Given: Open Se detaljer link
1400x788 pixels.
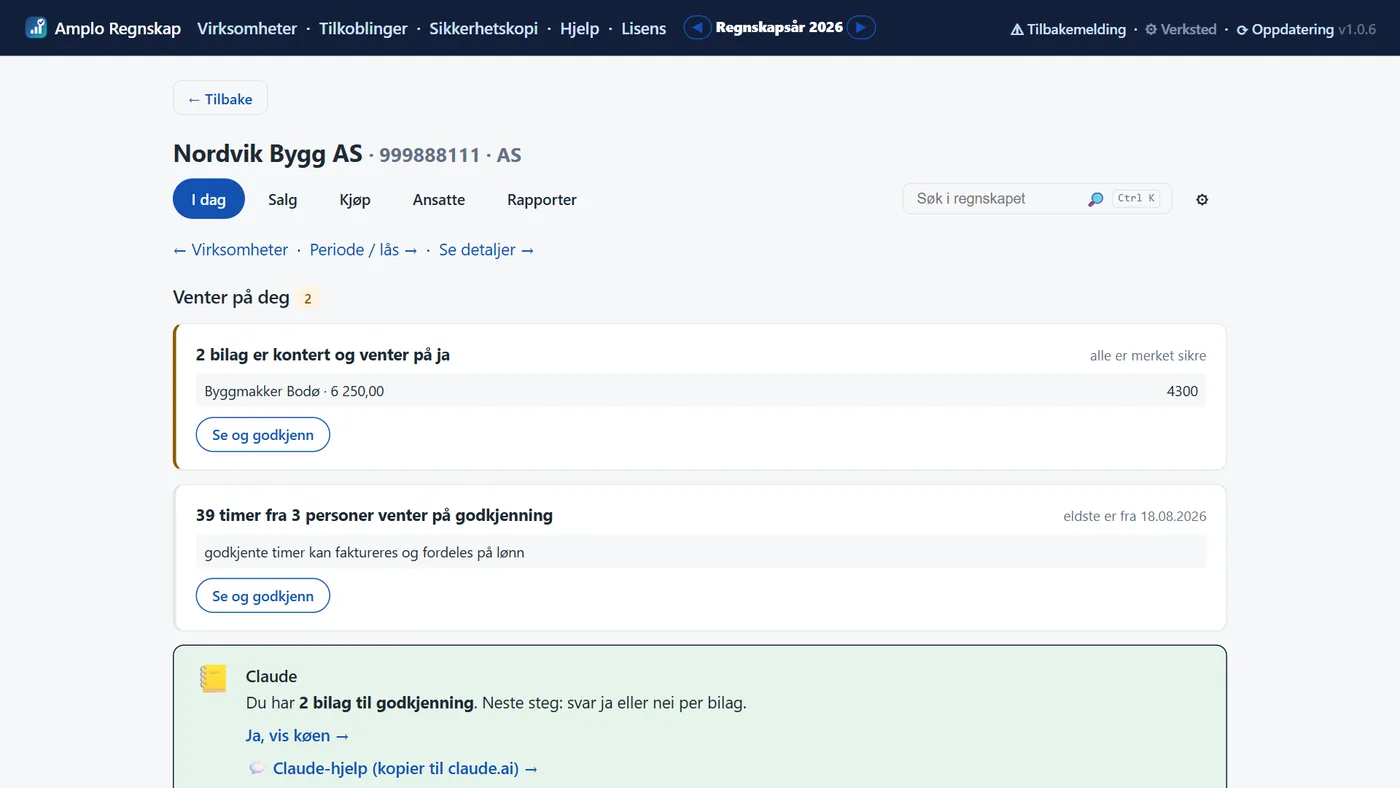Looking at the screenshot, I should coord(486,250).
